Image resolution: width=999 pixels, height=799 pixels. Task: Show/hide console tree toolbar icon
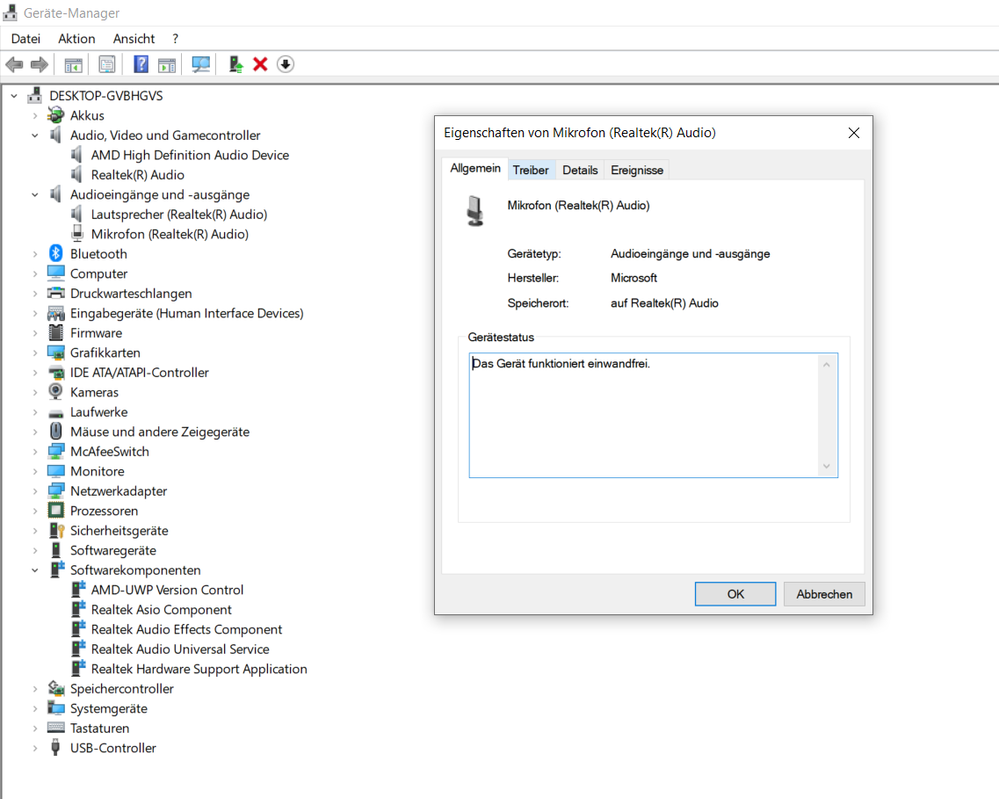coord(73,64)
